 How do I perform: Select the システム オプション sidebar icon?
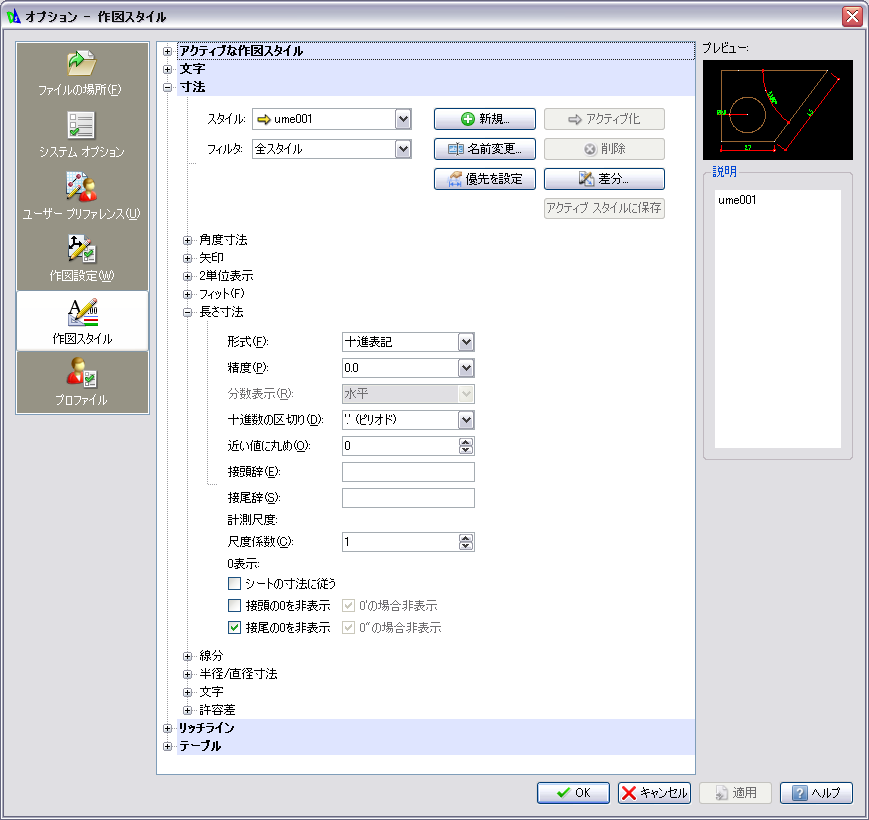[81, 135]
